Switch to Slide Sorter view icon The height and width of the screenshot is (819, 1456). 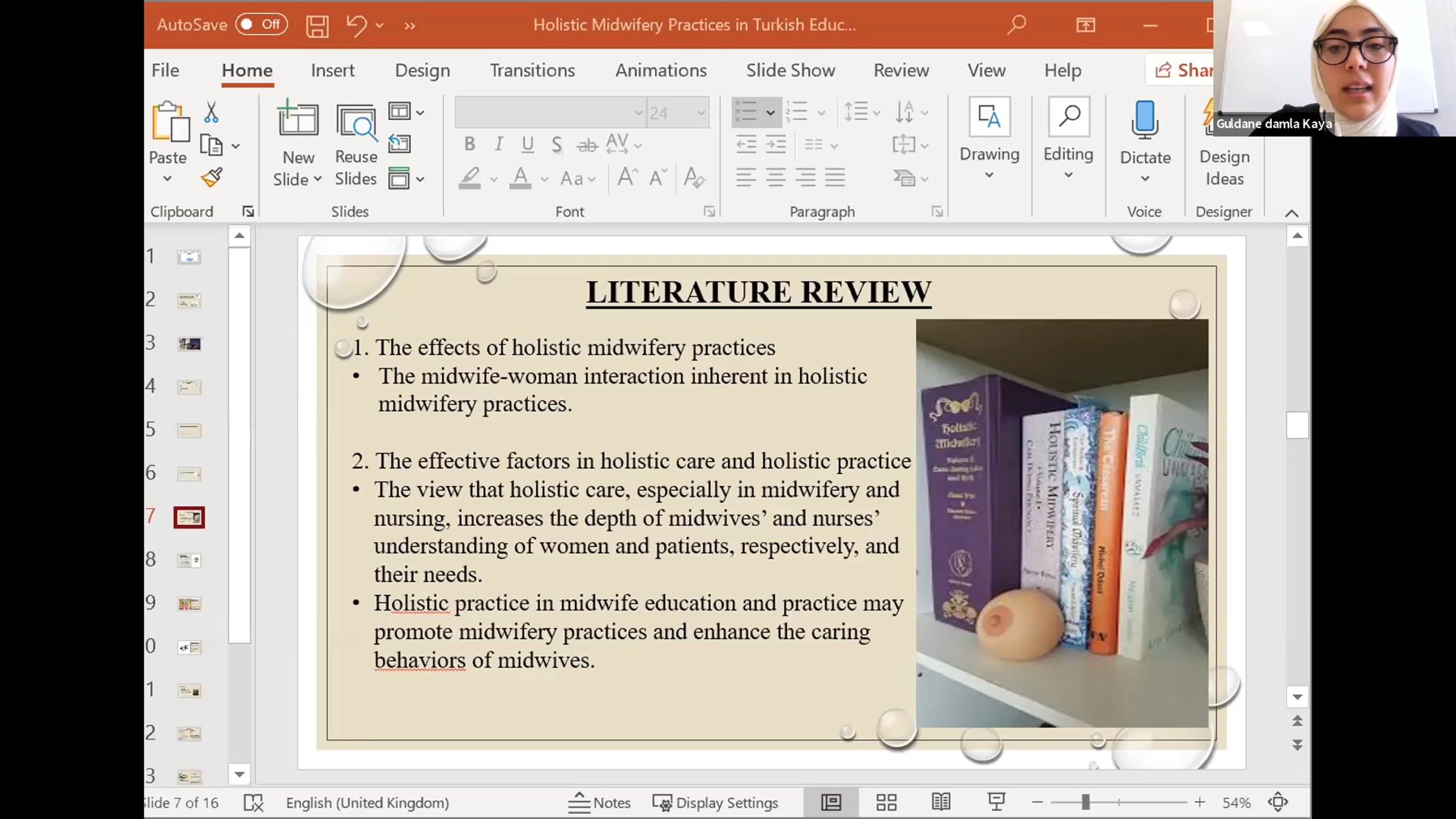tap(886, 803)
